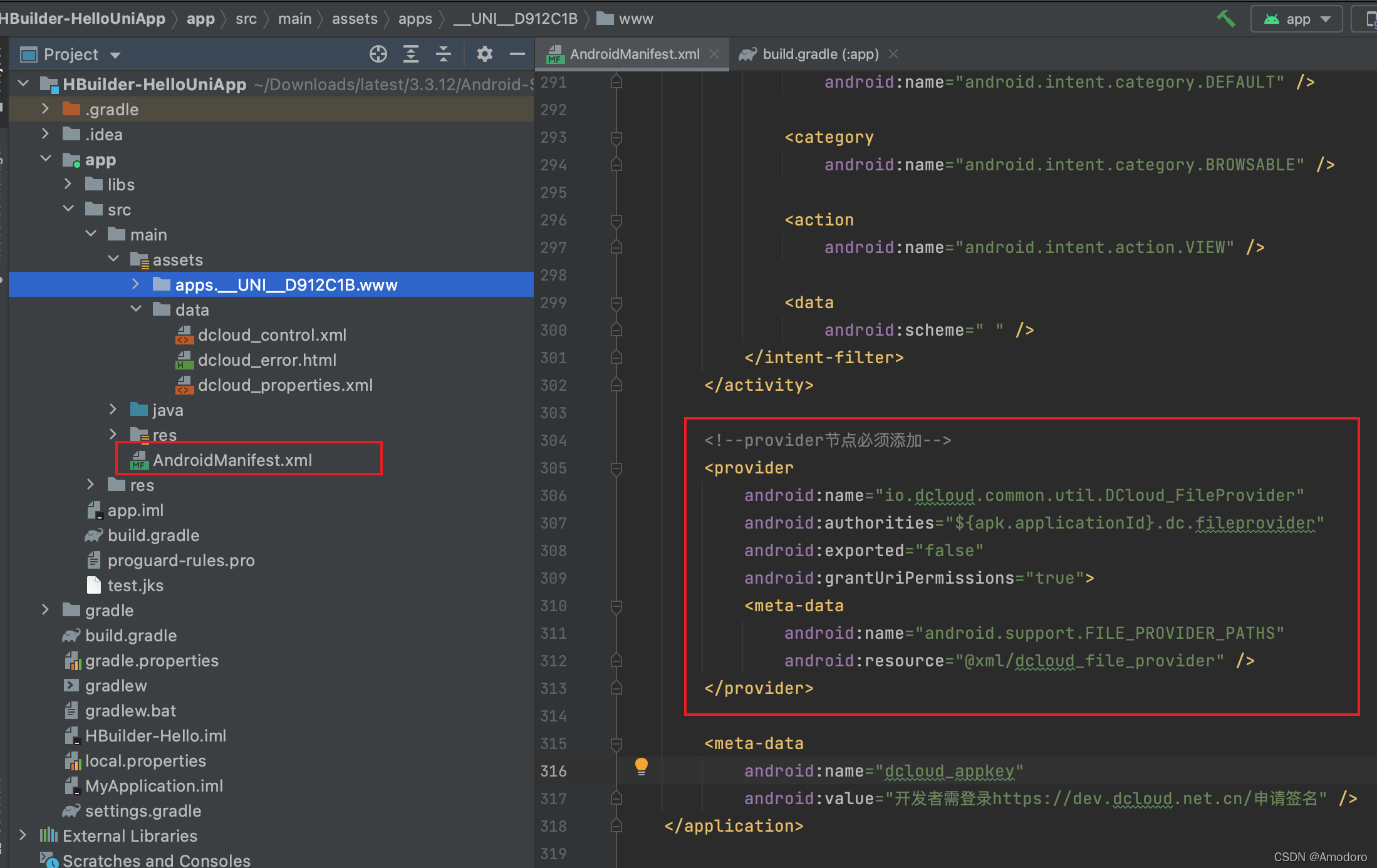Open the app run configuration dropdown
Image resolution: width=1377 pixels, height=868 pixels.
[1296, 19]
